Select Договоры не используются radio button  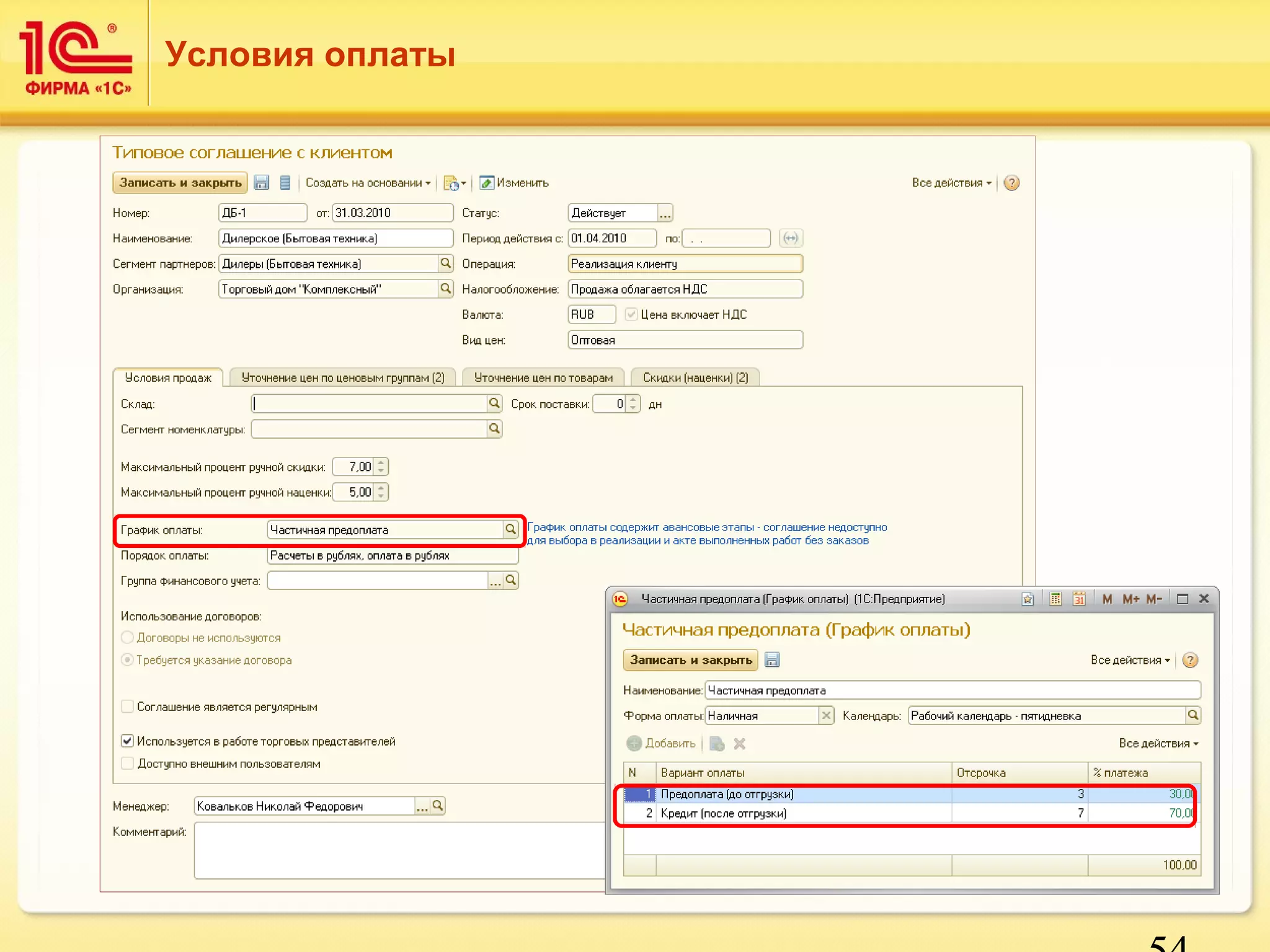click(x=127, y=637)
